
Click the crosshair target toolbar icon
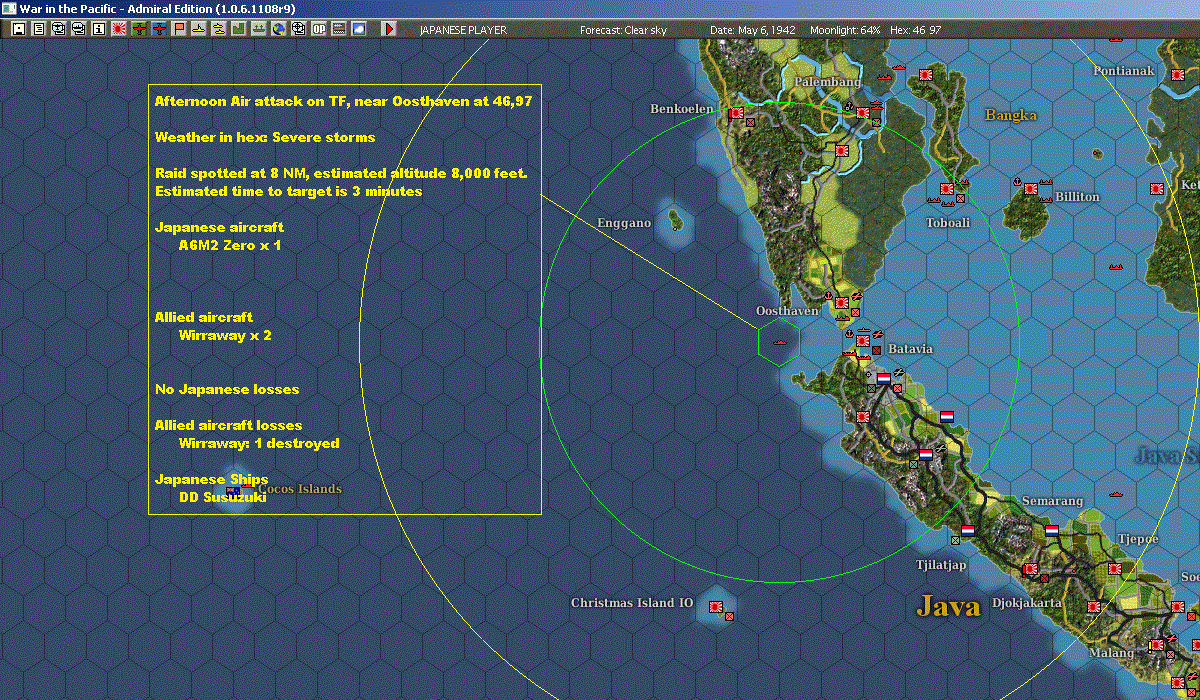click(x=298, y=29)
